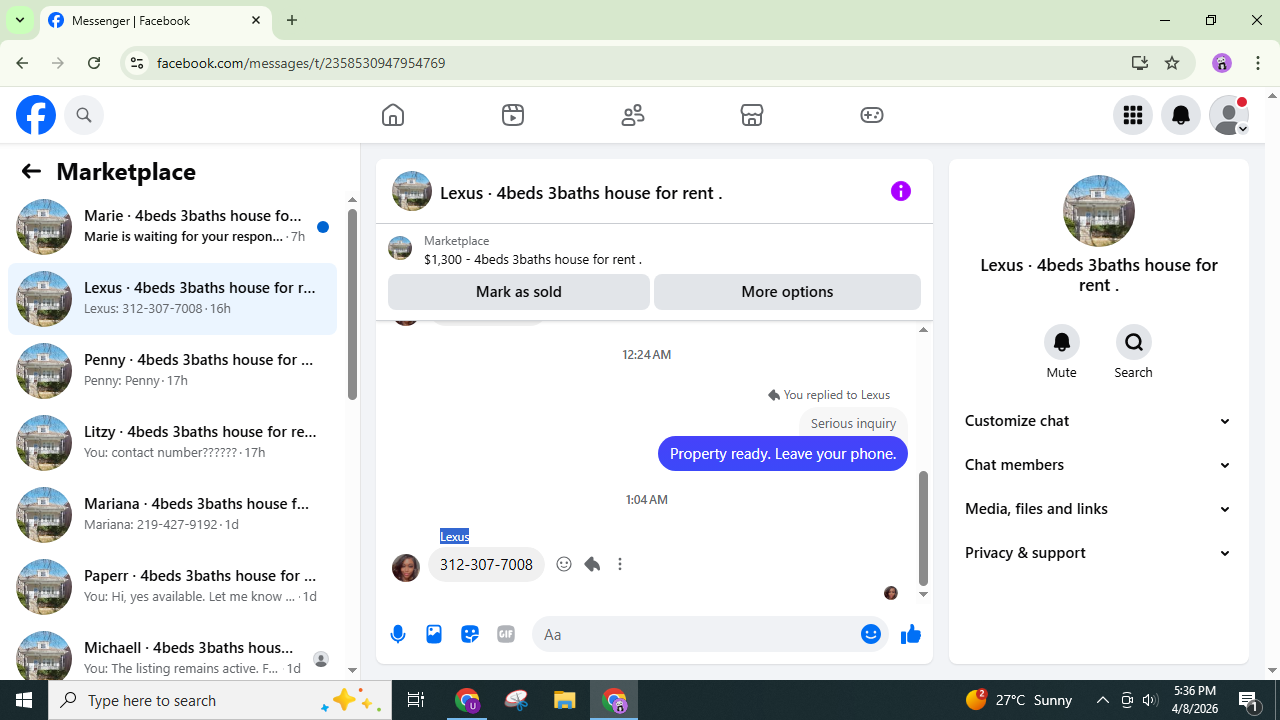Screen dimensions: 1280x720
Task: Bookmark this page with the star icon
Action: (1172, 63)
